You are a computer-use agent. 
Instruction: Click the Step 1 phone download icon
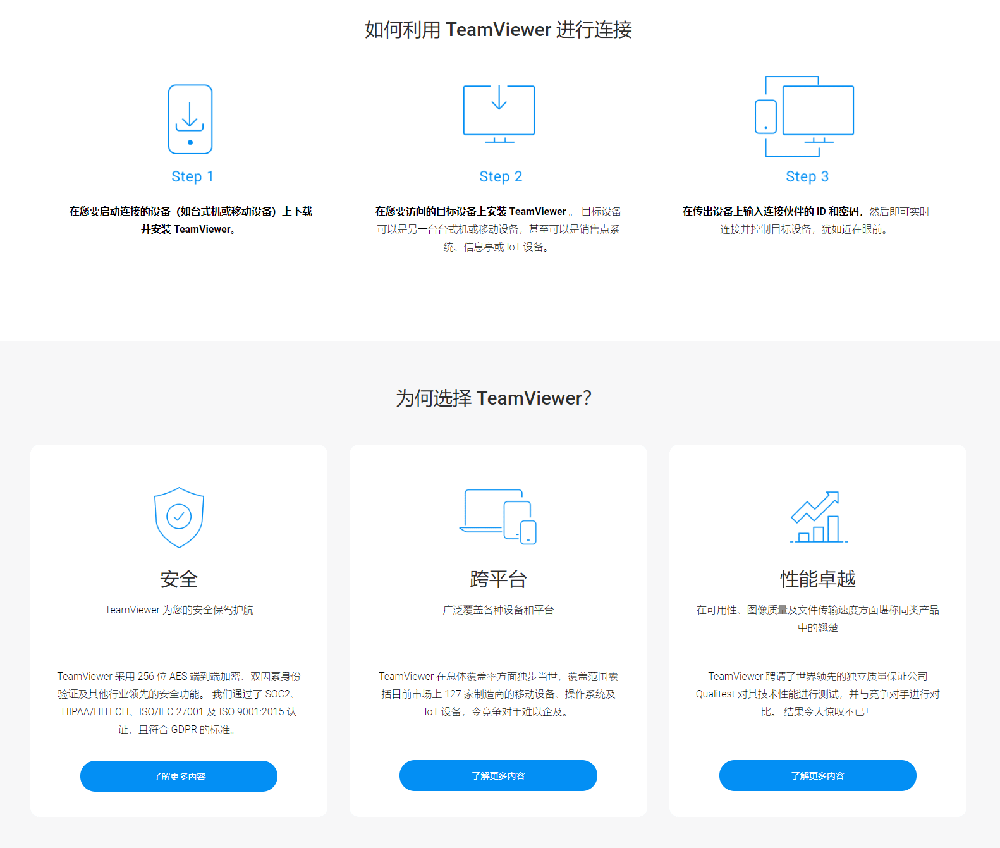[x=190, y=118]
